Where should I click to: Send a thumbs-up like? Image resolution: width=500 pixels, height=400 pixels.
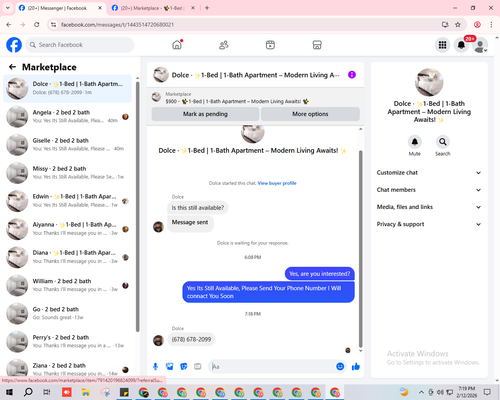click(x=356, y=367)
